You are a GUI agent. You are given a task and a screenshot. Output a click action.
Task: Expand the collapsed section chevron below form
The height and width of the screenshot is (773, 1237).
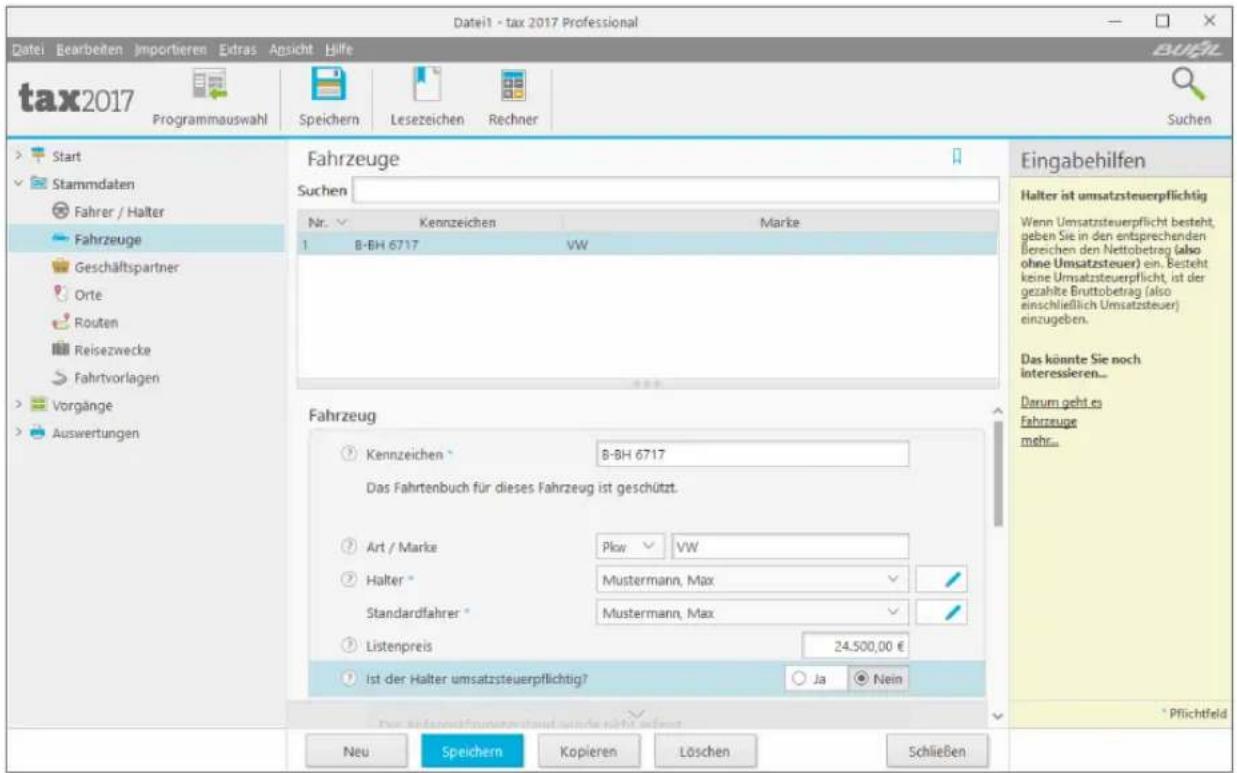click(x=635, y=712)
